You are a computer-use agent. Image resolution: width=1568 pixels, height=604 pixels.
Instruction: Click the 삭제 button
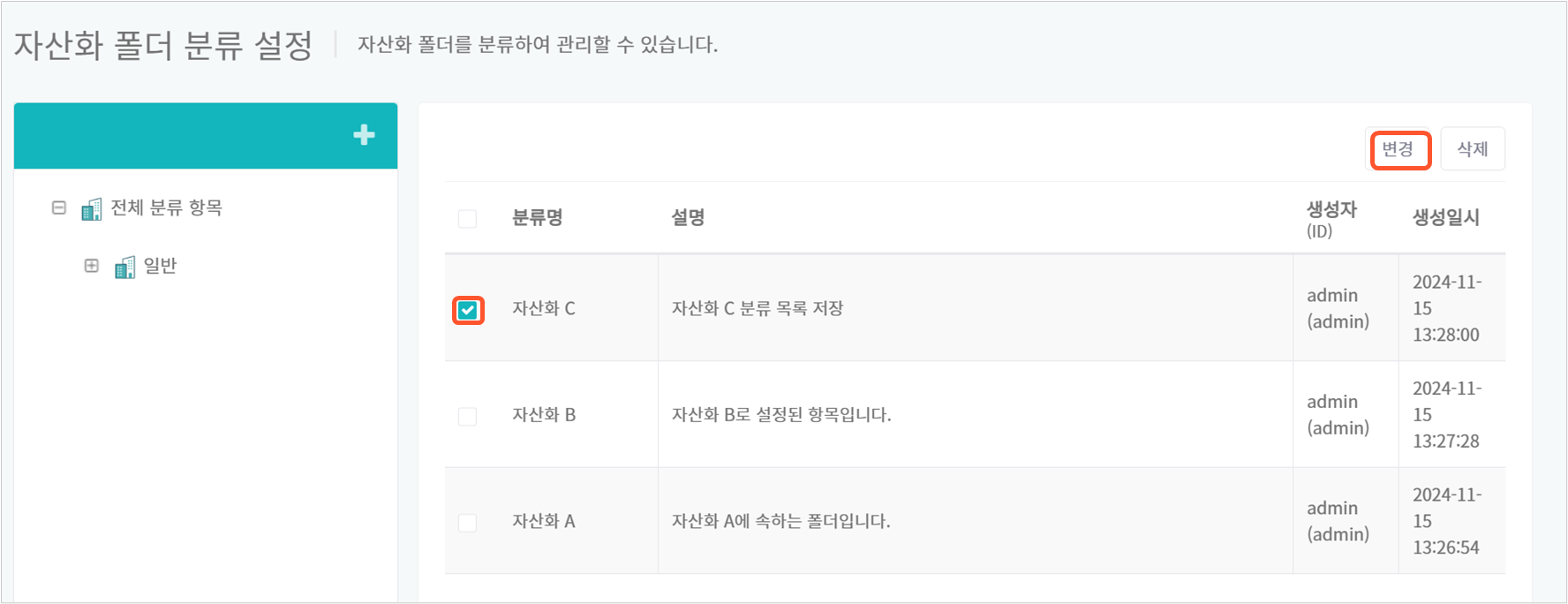tap(1473, 149)
